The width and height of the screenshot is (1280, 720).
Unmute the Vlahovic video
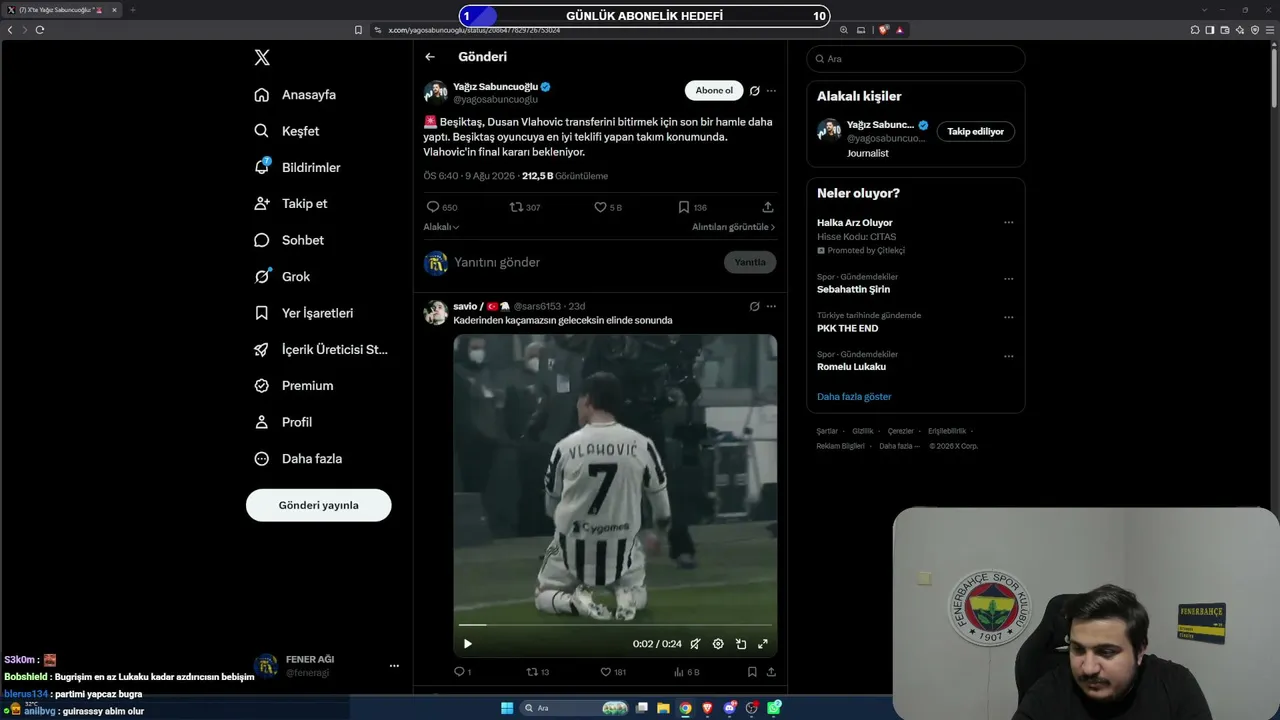point(695,644)
